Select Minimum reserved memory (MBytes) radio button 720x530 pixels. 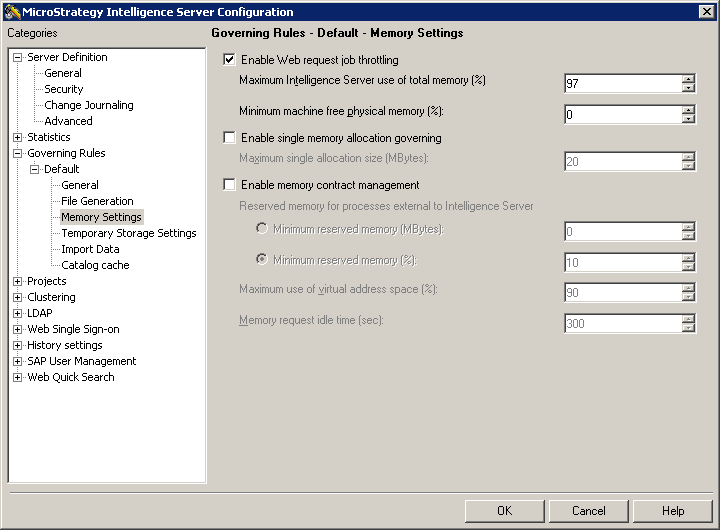[x=262, y=228]
